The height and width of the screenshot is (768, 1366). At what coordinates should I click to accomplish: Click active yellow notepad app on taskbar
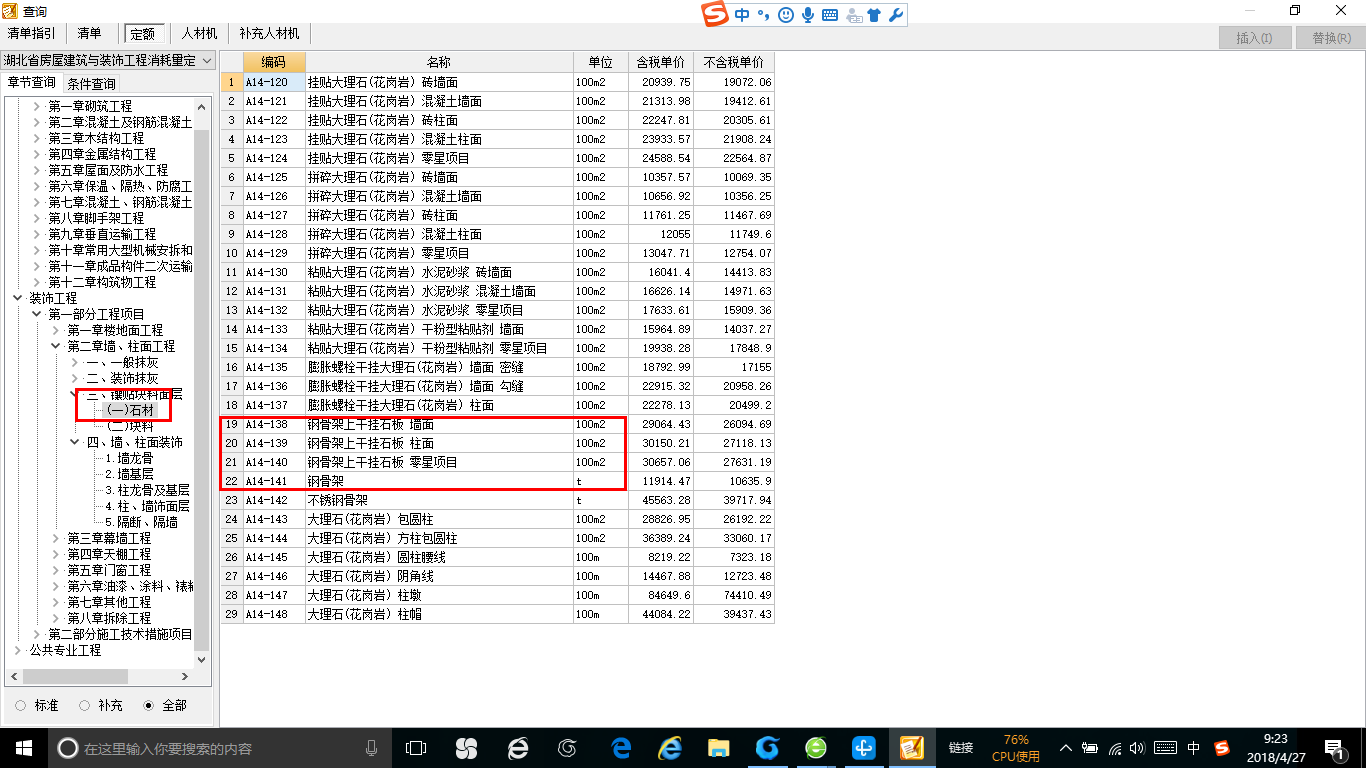point(911,748)
